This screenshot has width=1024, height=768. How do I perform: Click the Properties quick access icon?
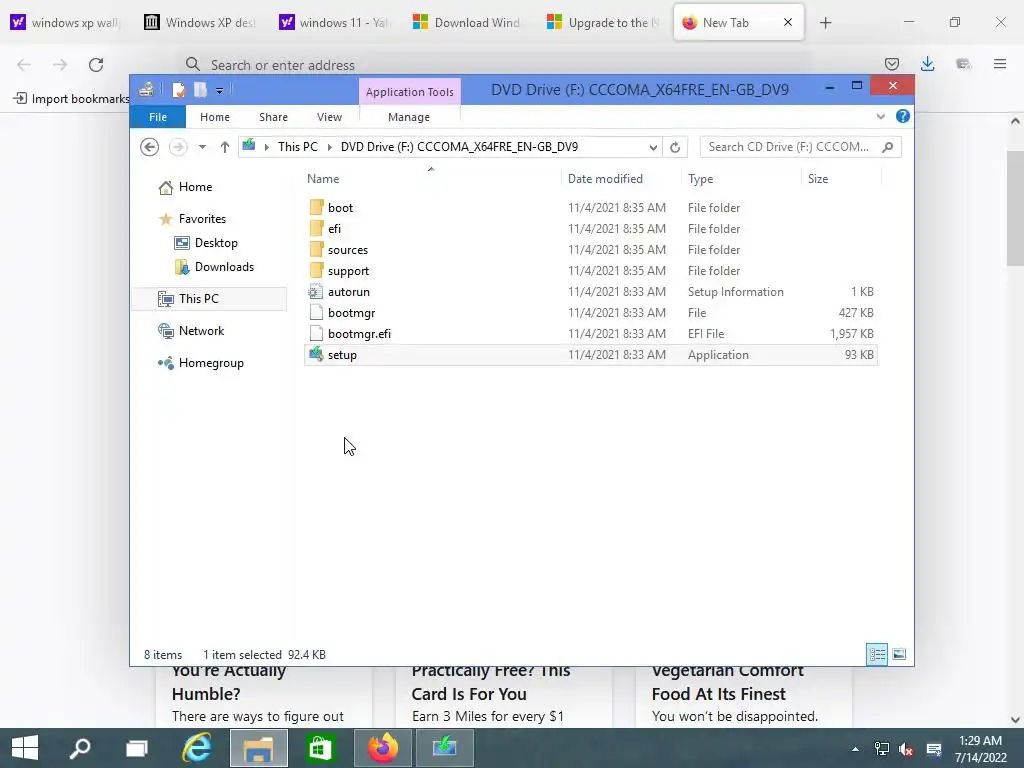pyautogui.click(x=178, y=90)
